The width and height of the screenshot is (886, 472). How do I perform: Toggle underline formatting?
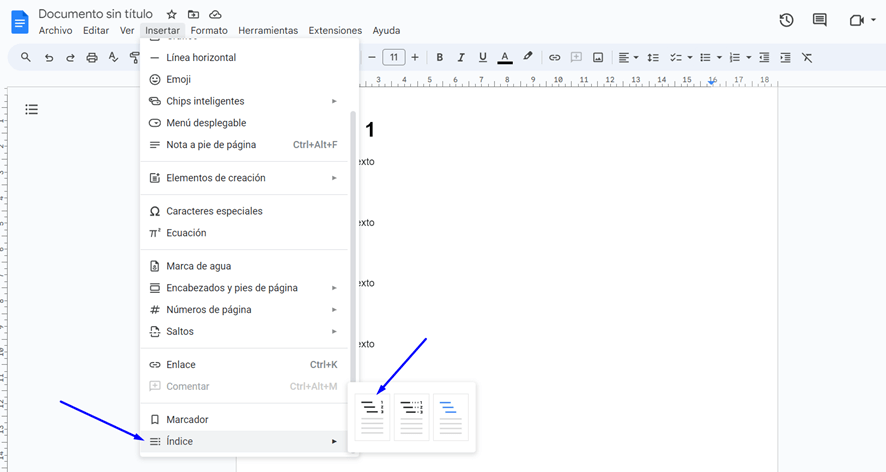(x=483, y=58)
